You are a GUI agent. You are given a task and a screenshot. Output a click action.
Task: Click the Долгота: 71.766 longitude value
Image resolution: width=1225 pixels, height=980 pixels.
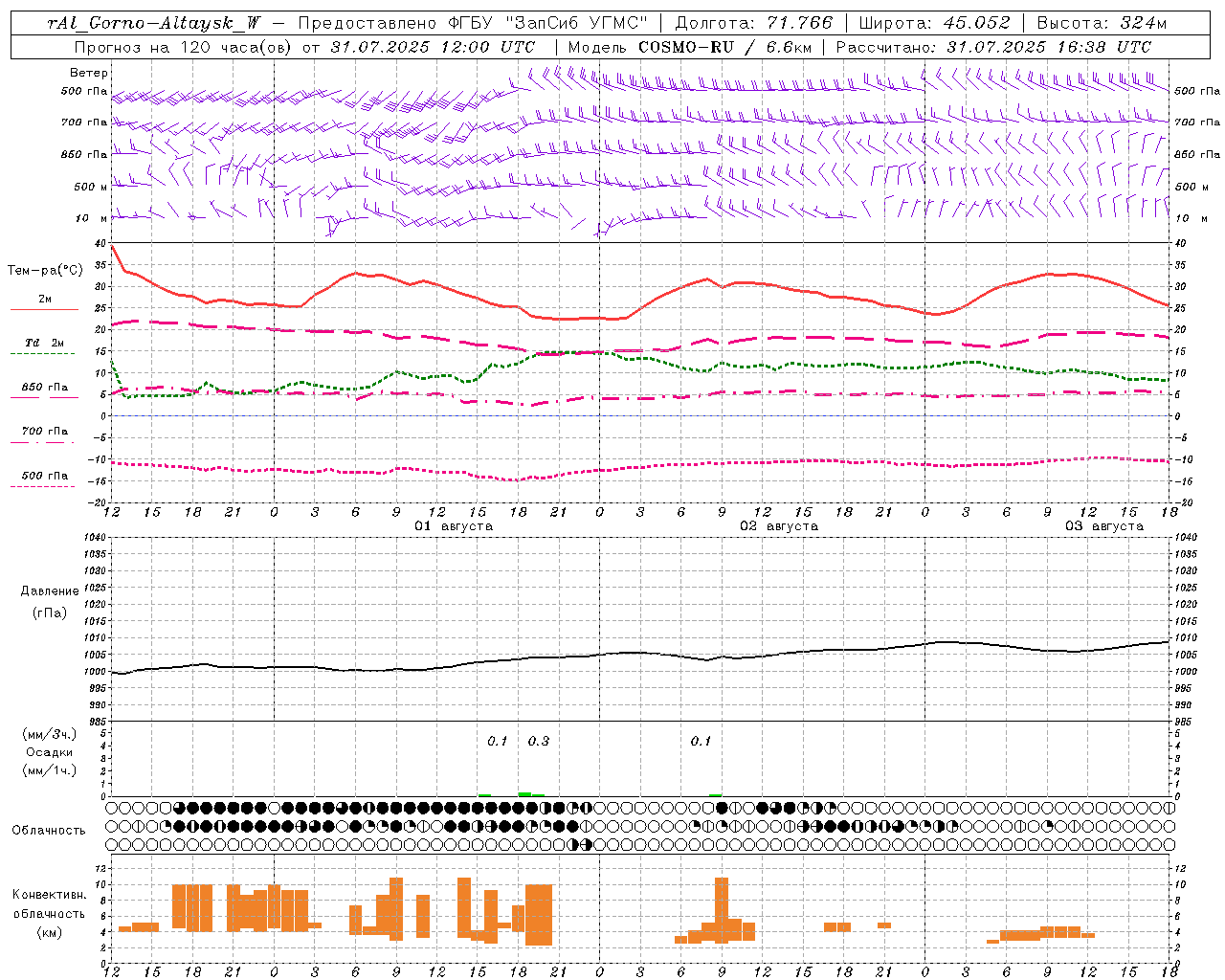pos(754,23)
